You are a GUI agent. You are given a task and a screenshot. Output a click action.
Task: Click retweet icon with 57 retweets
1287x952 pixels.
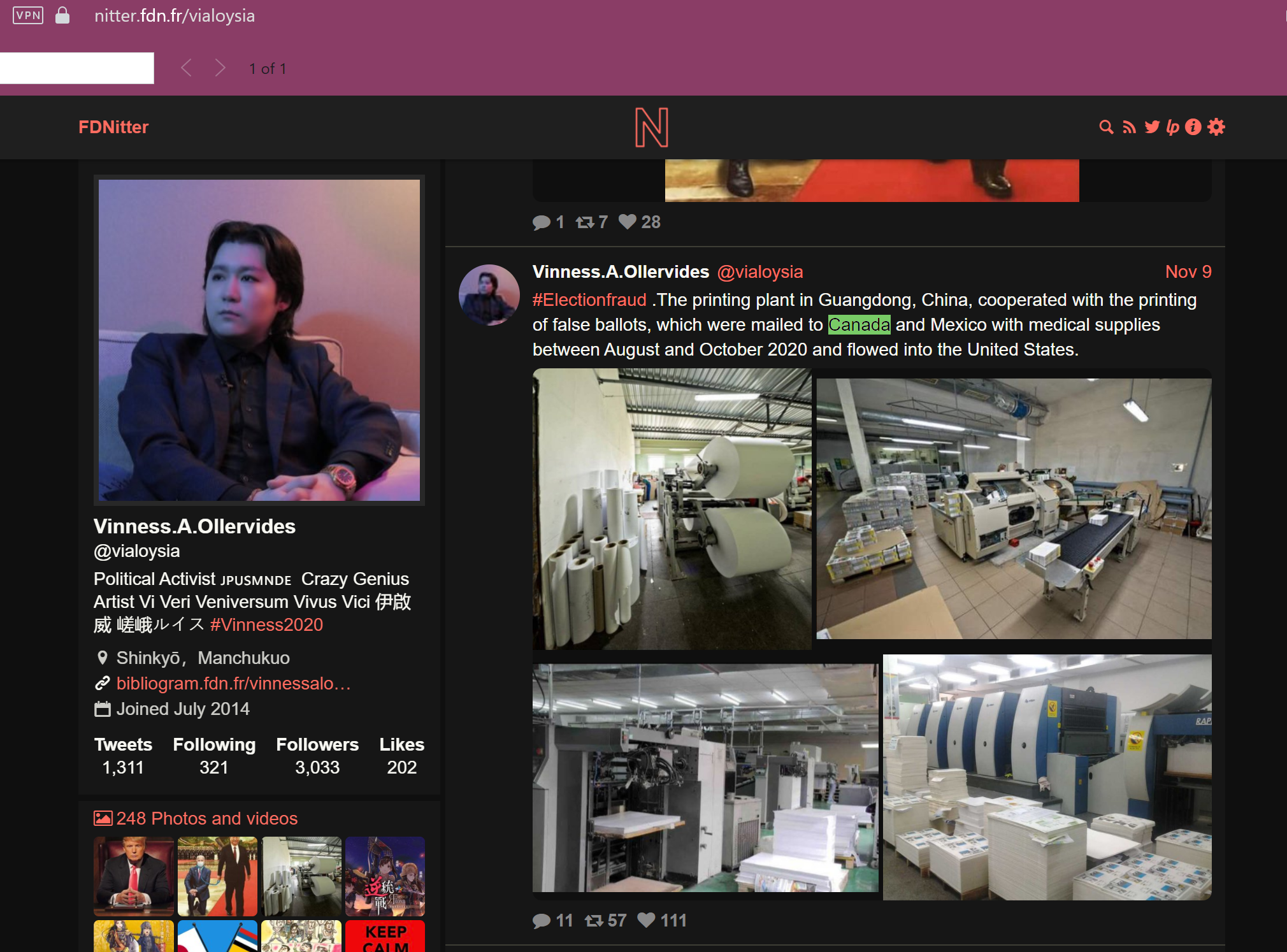coord(594,921)
